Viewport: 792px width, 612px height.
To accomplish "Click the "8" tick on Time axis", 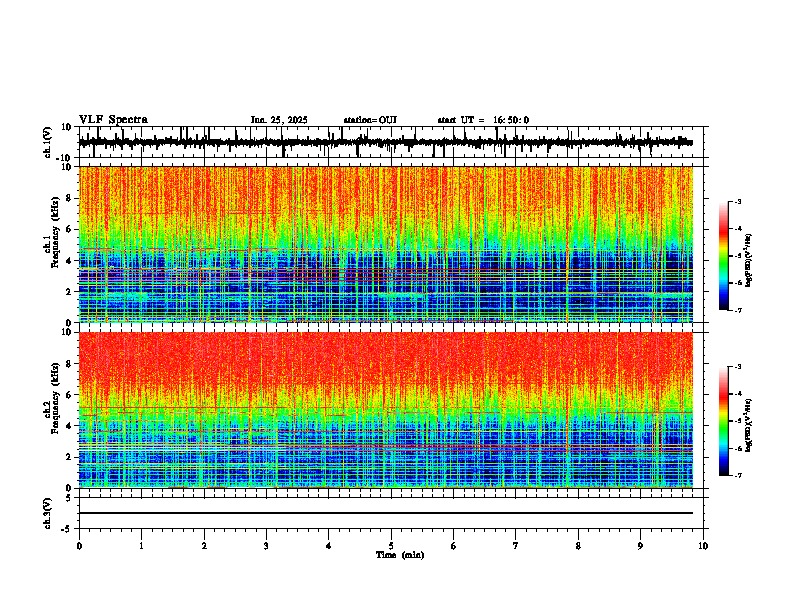I will click(578, 546).
